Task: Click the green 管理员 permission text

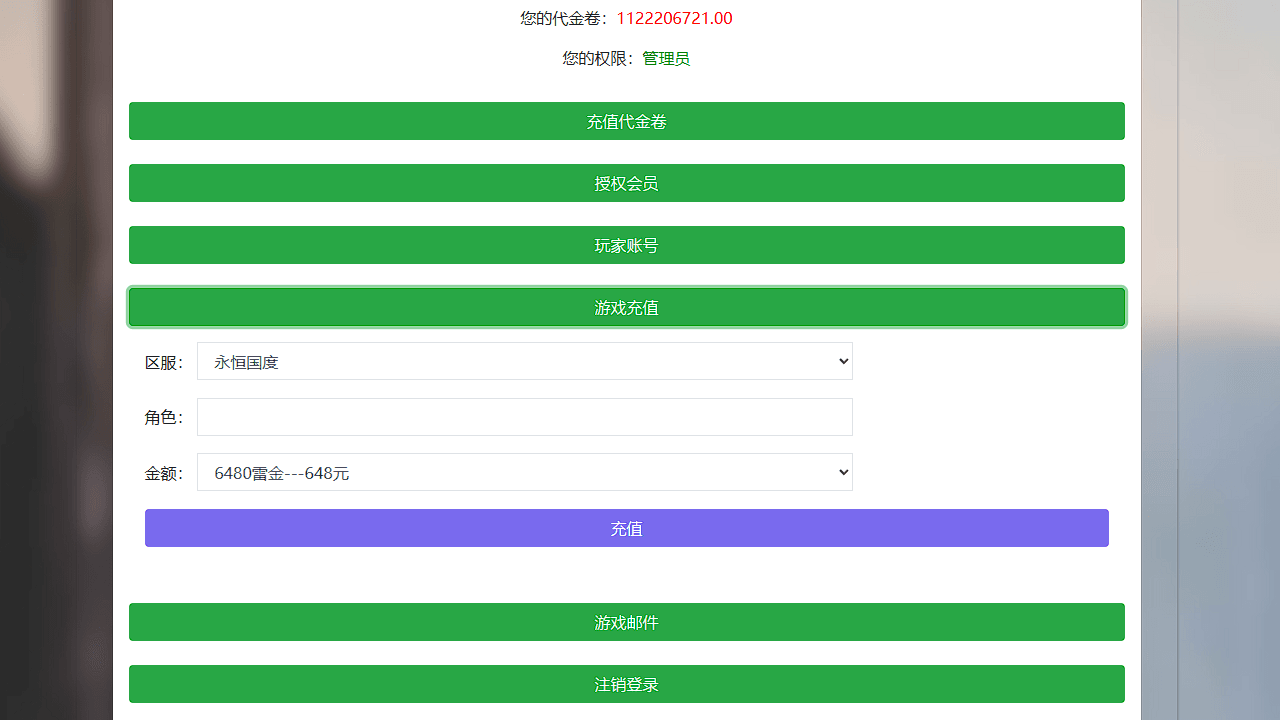Action: [x=666, y=58]
